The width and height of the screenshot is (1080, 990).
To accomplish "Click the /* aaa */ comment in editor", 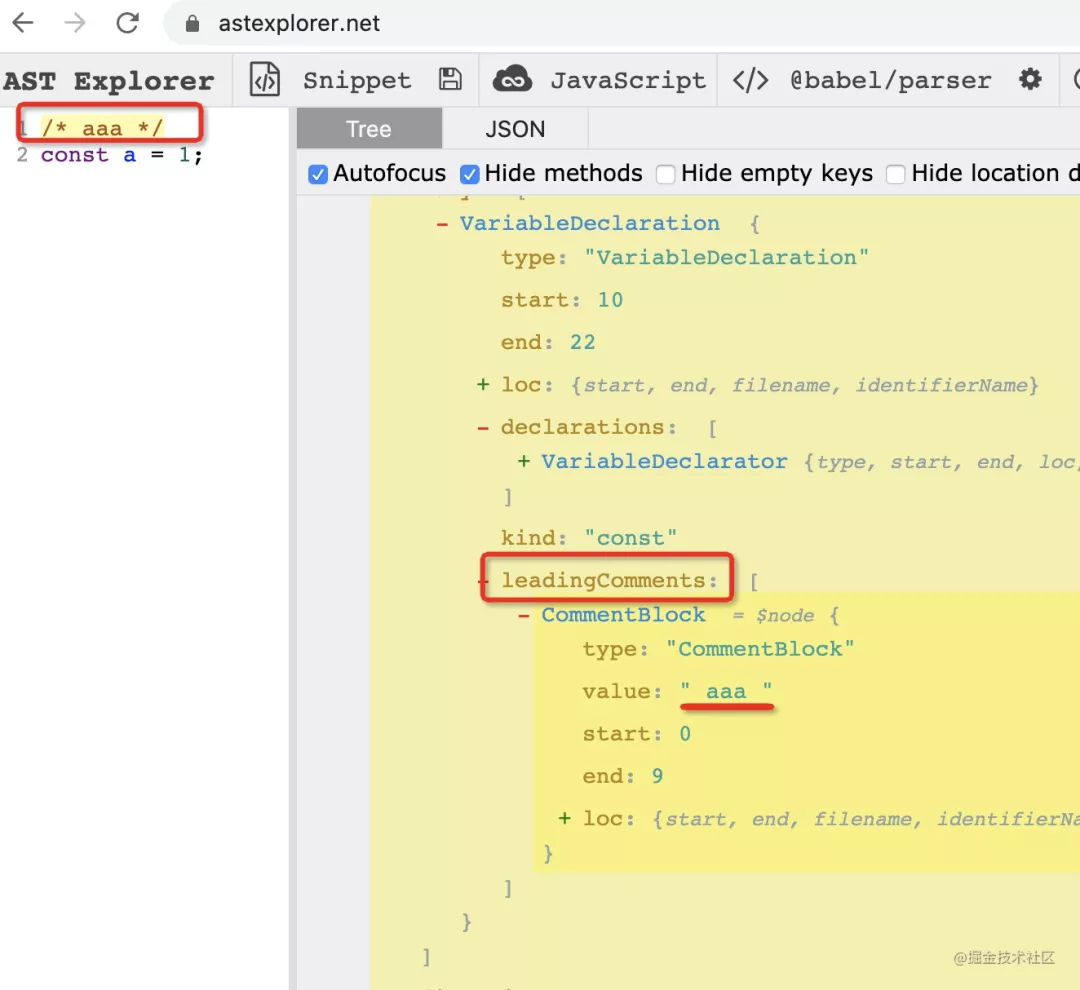I will (x=102, y=127).
